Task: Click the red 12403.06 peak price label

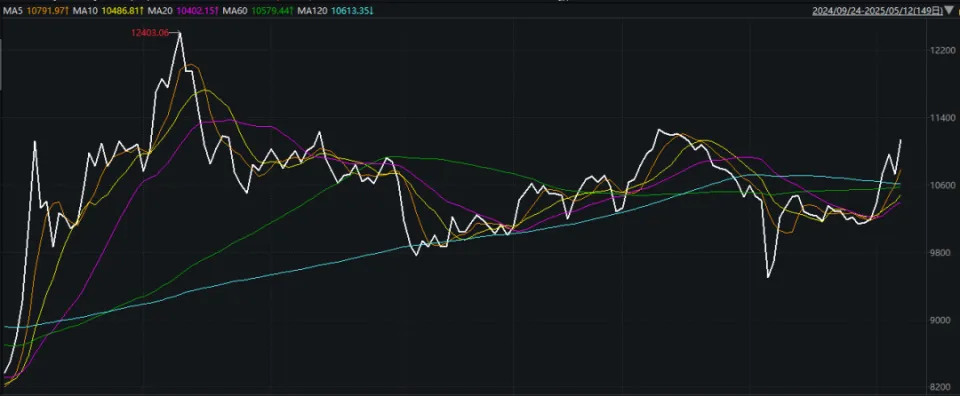Action: tap(149, 32)
